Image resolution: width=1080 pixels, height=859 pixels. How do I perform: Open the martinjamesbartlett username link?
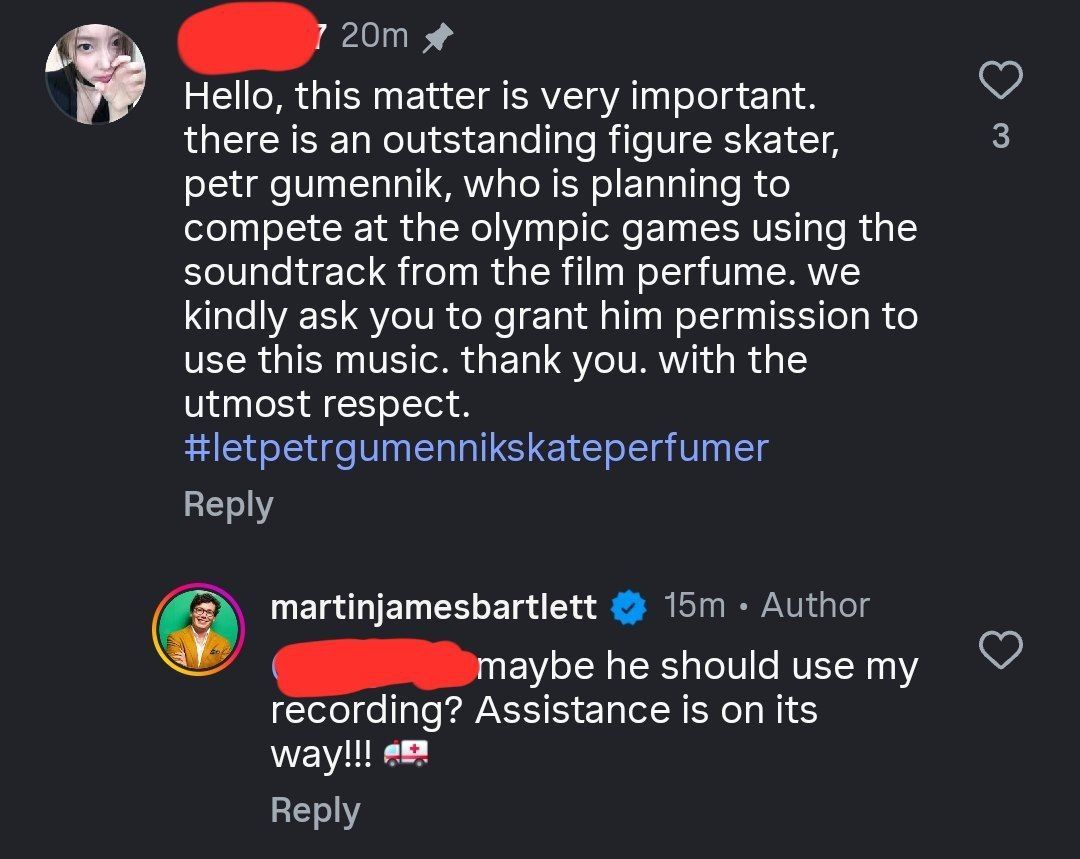(434, 606)
